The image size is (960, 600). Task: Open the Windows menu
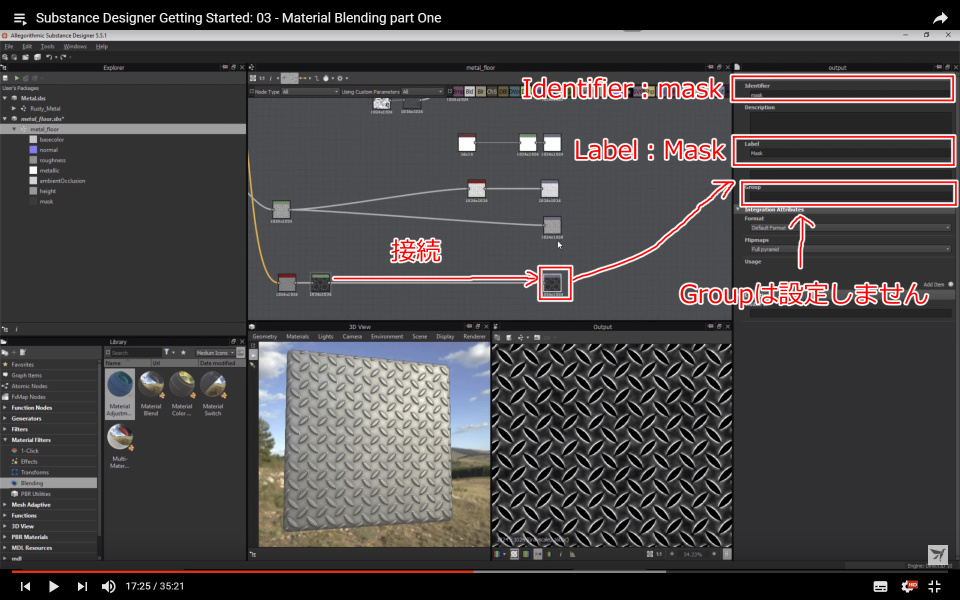pos(75,47)
